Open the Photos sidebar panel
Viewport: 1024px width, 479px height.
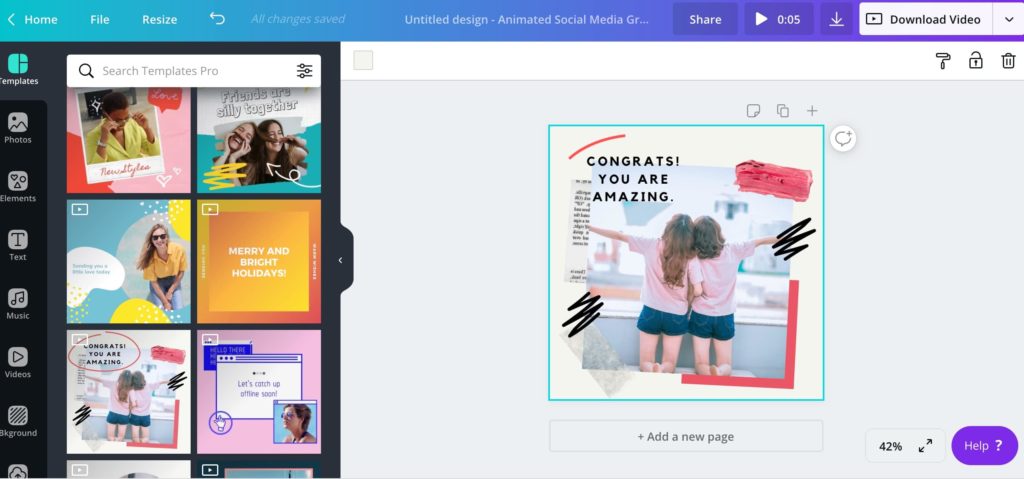click(x=18, y=128)
